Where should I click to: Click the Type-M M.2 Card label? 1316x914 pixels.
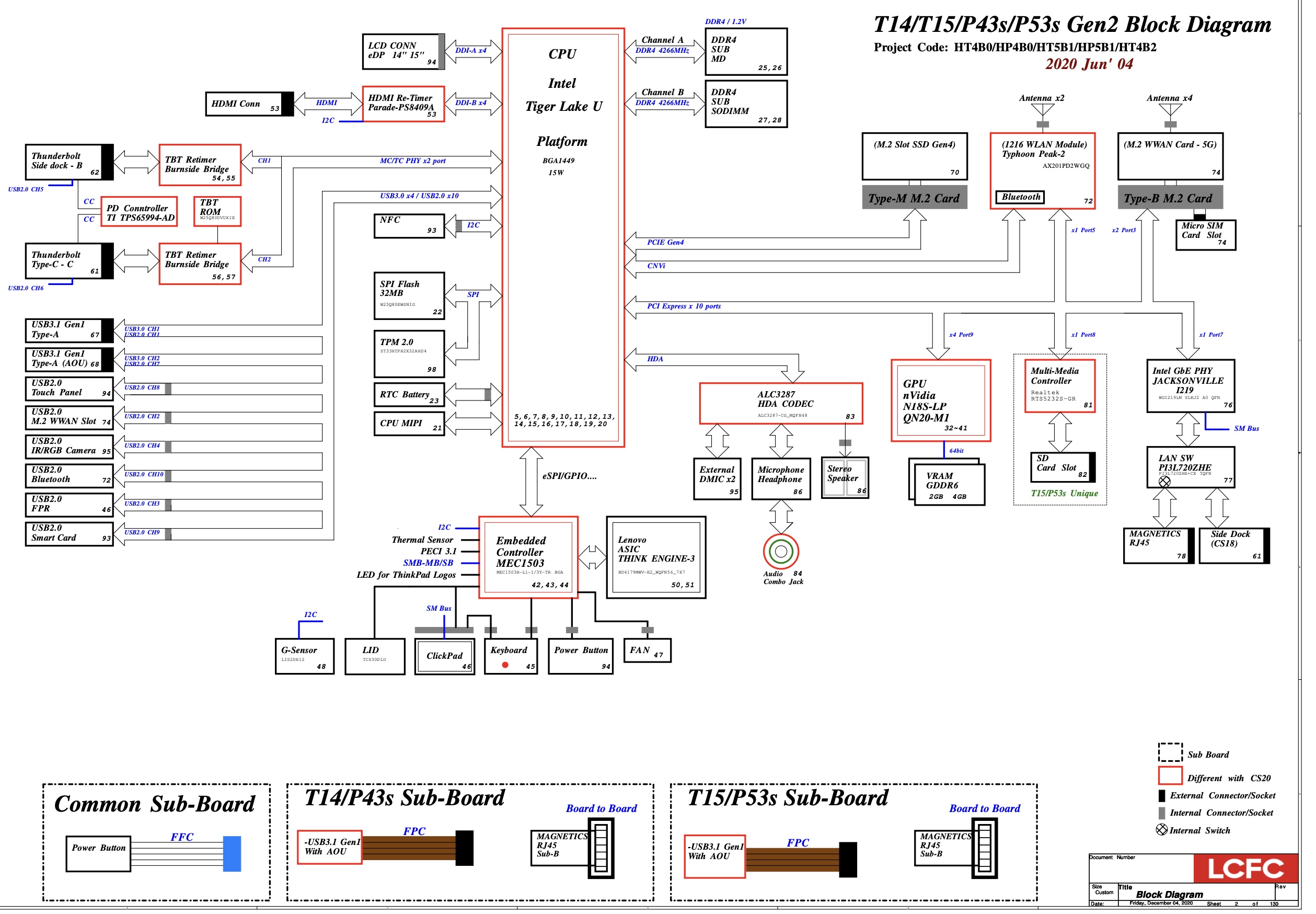pyautogui.click(x=915, y=198)
